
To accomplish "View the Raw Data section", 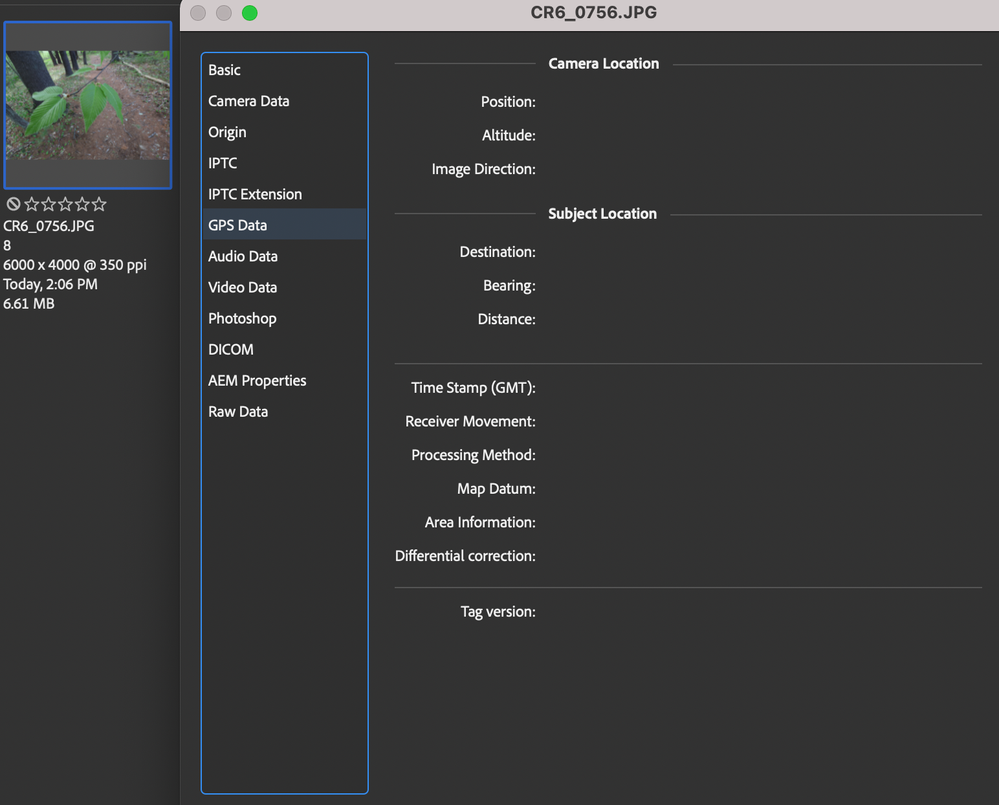I will pos(237,411).
